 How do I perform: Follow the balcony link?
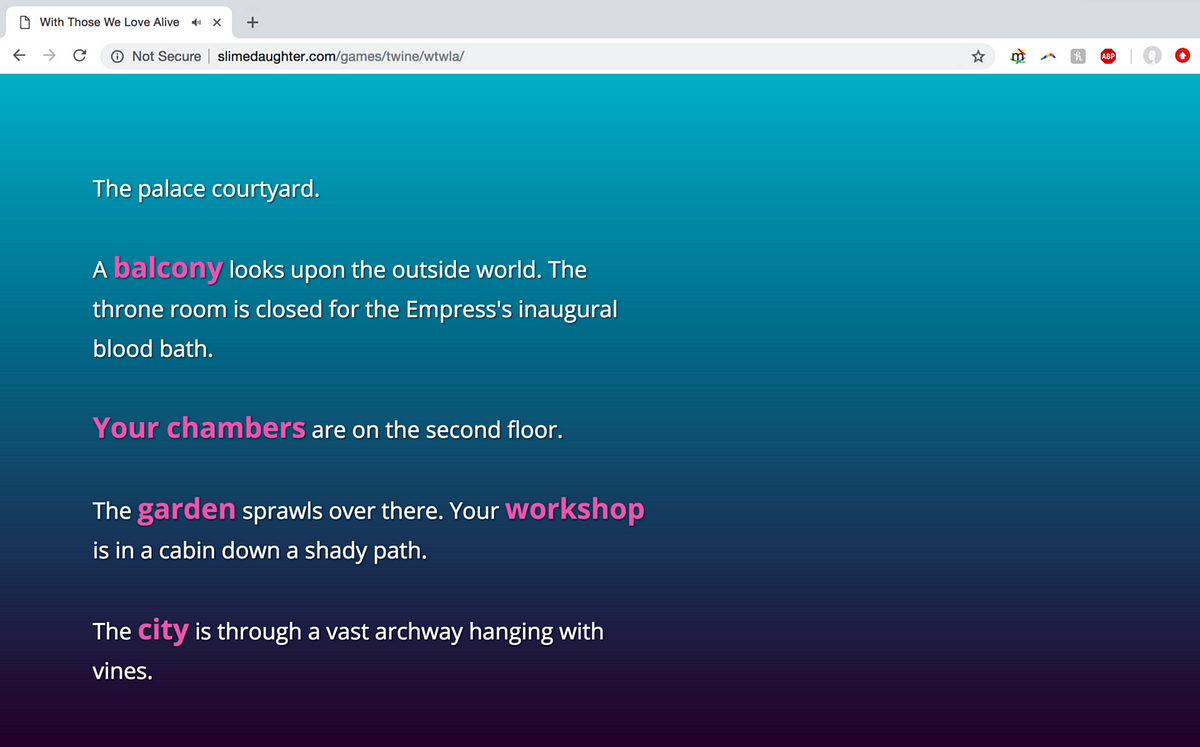(x=168, y=268)
